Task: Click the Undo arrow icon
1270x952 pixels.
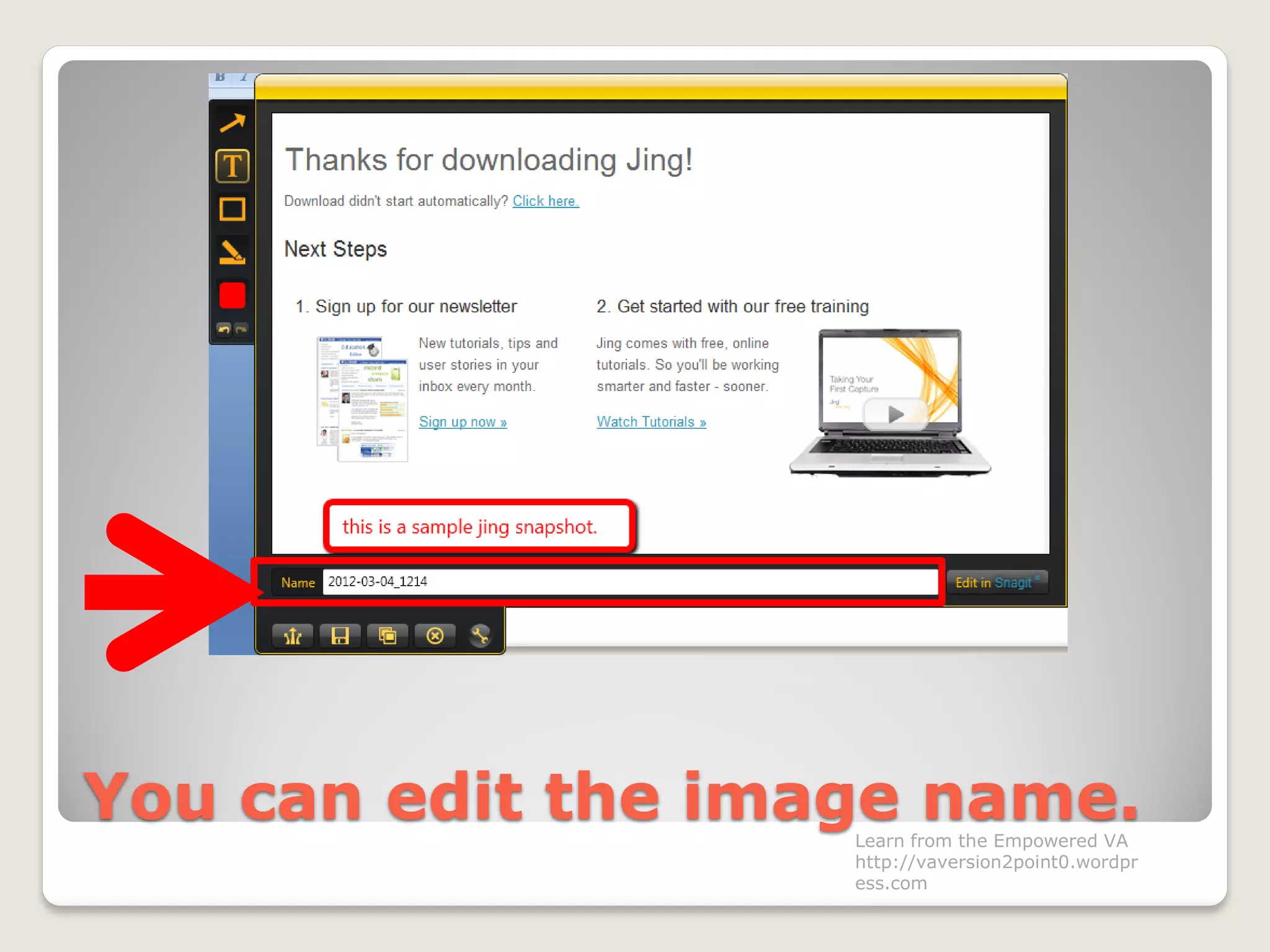Action: (224, 329)
